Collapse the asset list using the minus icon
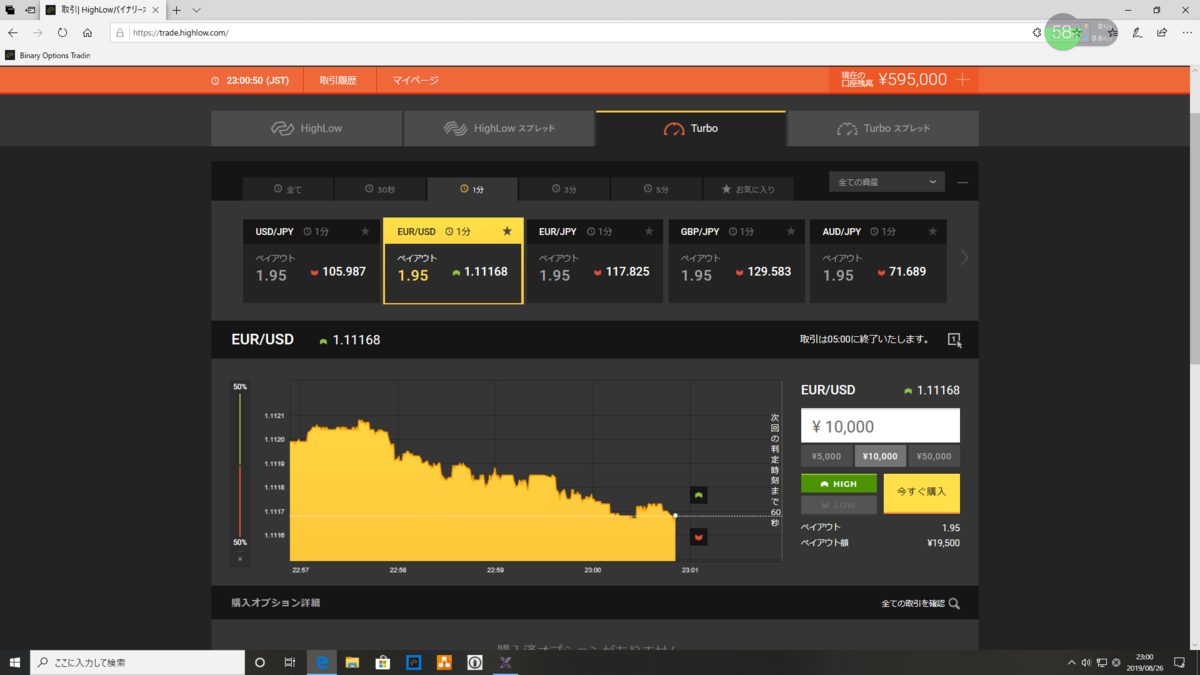Screen dimensions: 1200x675 pos(963,183)
